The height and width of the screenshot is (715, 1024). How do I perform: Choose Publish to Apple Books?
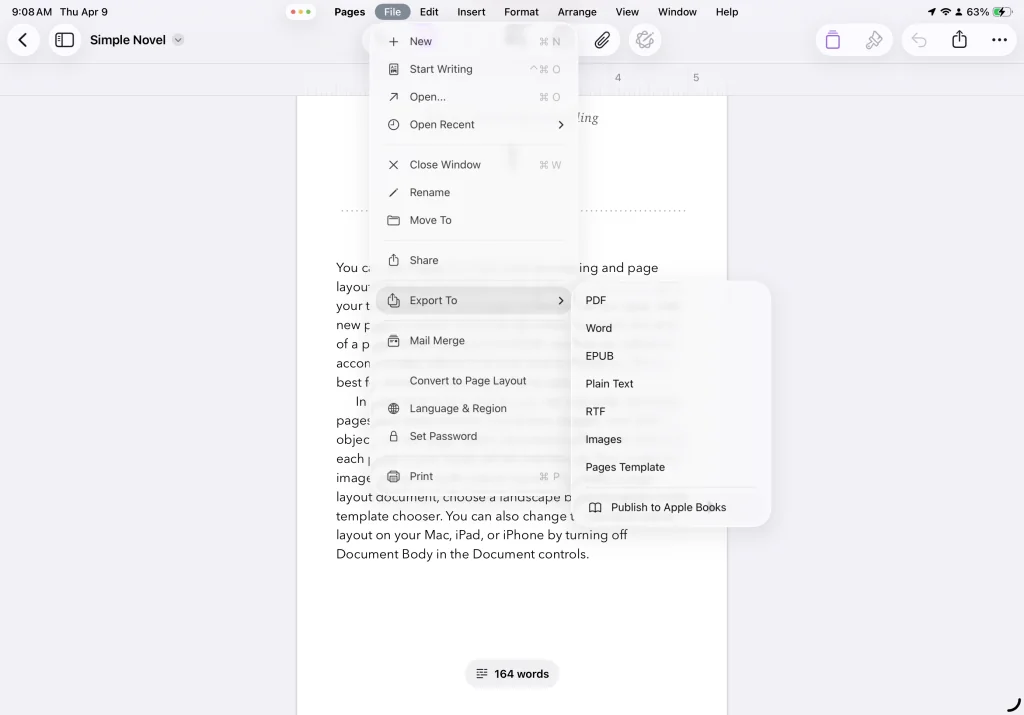[x=671, y=507]
